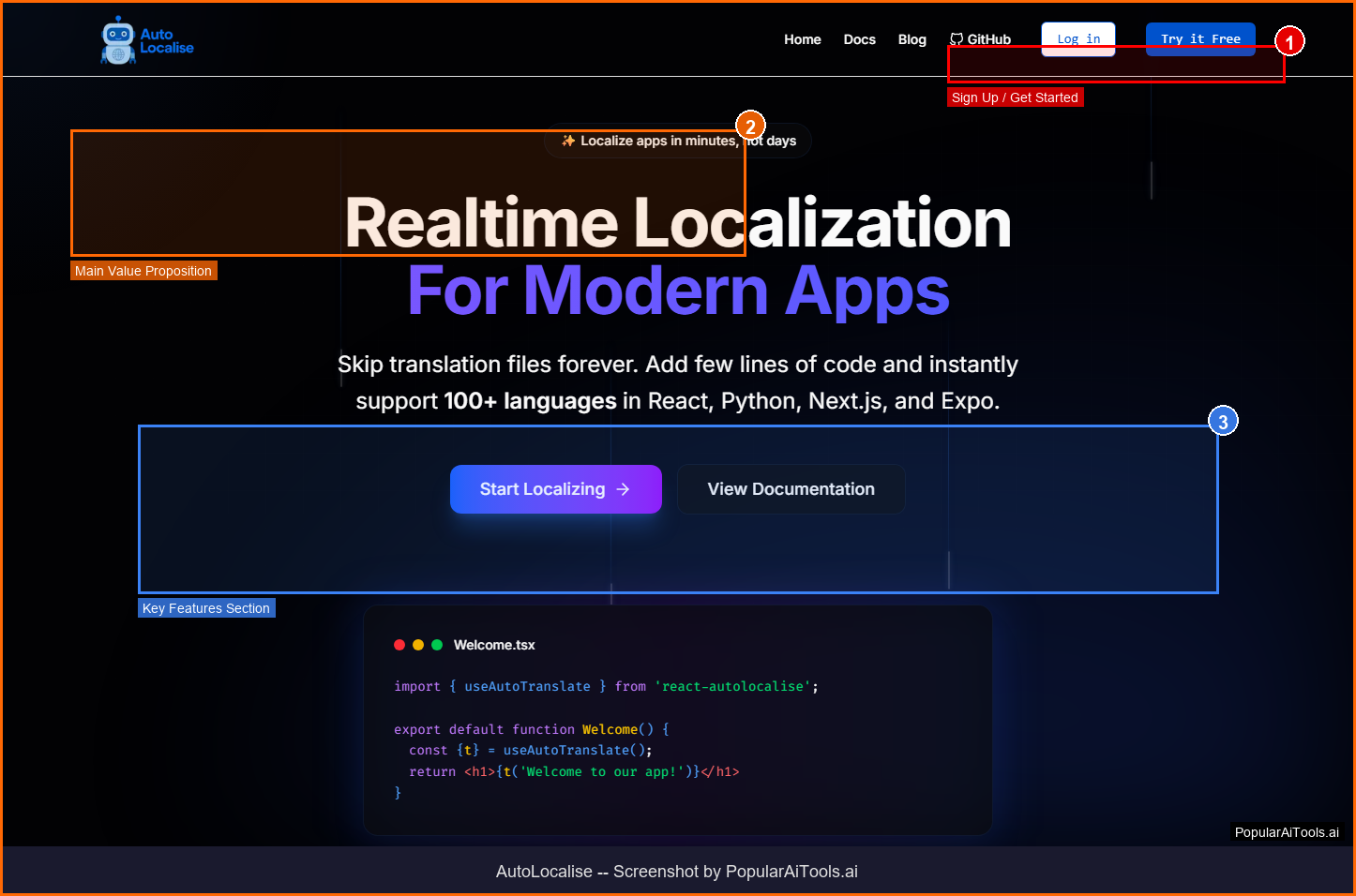Viewport: 1356px width, 896px height.
Task: Select the Welcome.tsx file title
Action: point(494,645)
